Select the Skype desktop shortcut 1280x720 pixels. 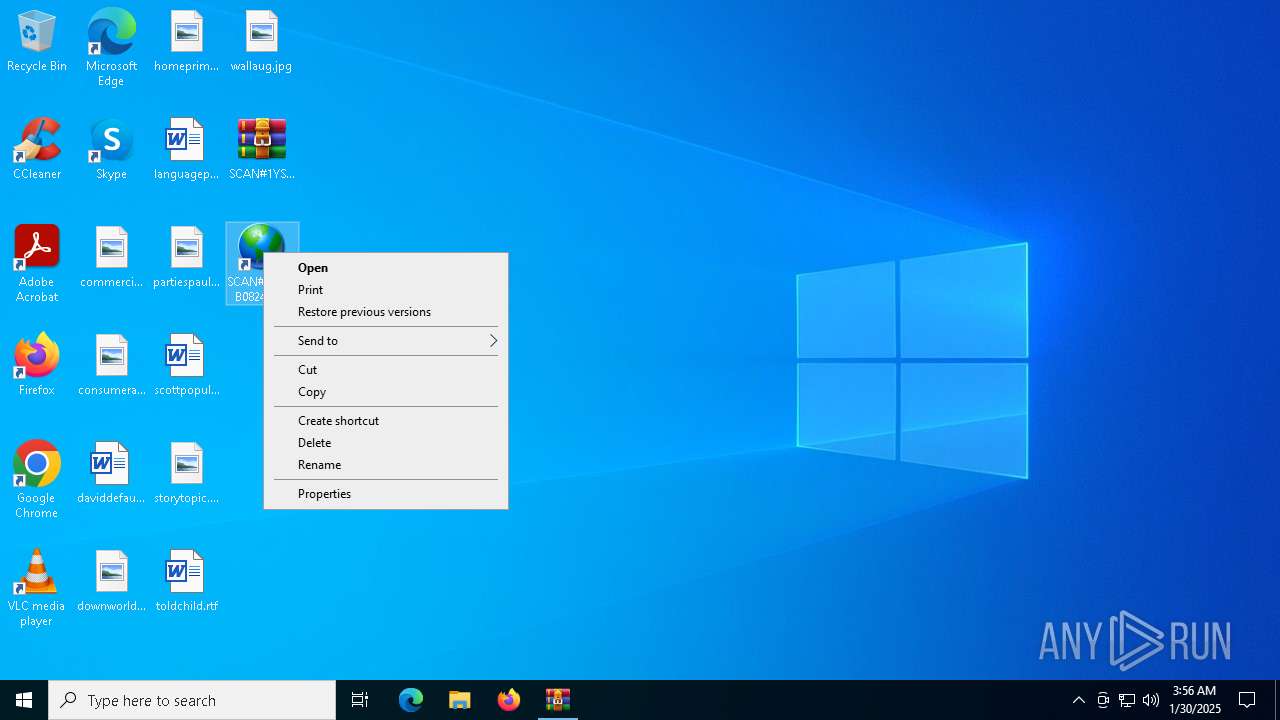(111, 149)
